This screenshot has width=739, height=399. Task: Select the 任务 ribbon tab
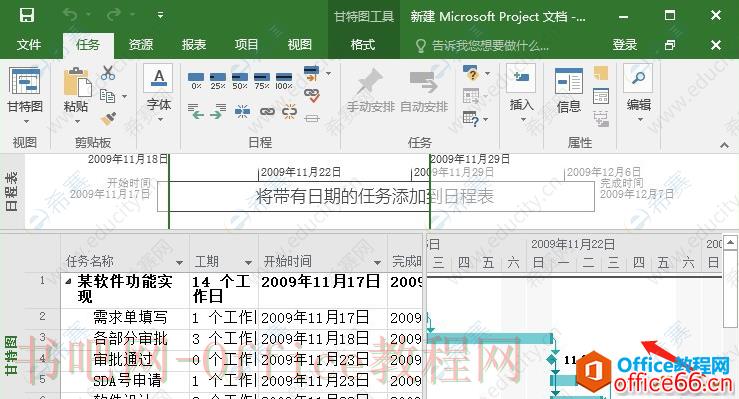[x=88, y=45]
